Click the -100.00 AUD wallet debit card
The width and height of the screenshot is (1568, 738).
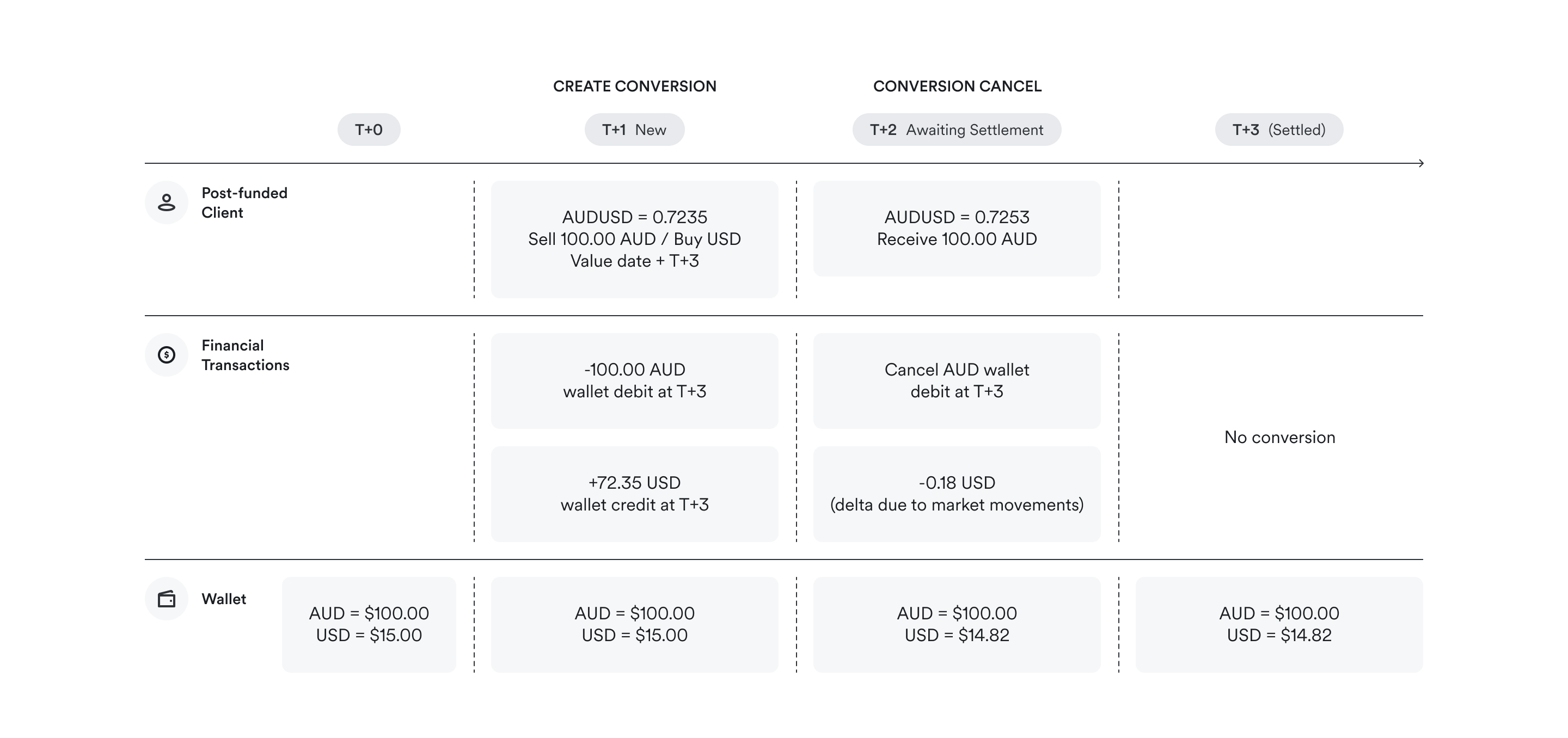[634, 380]
